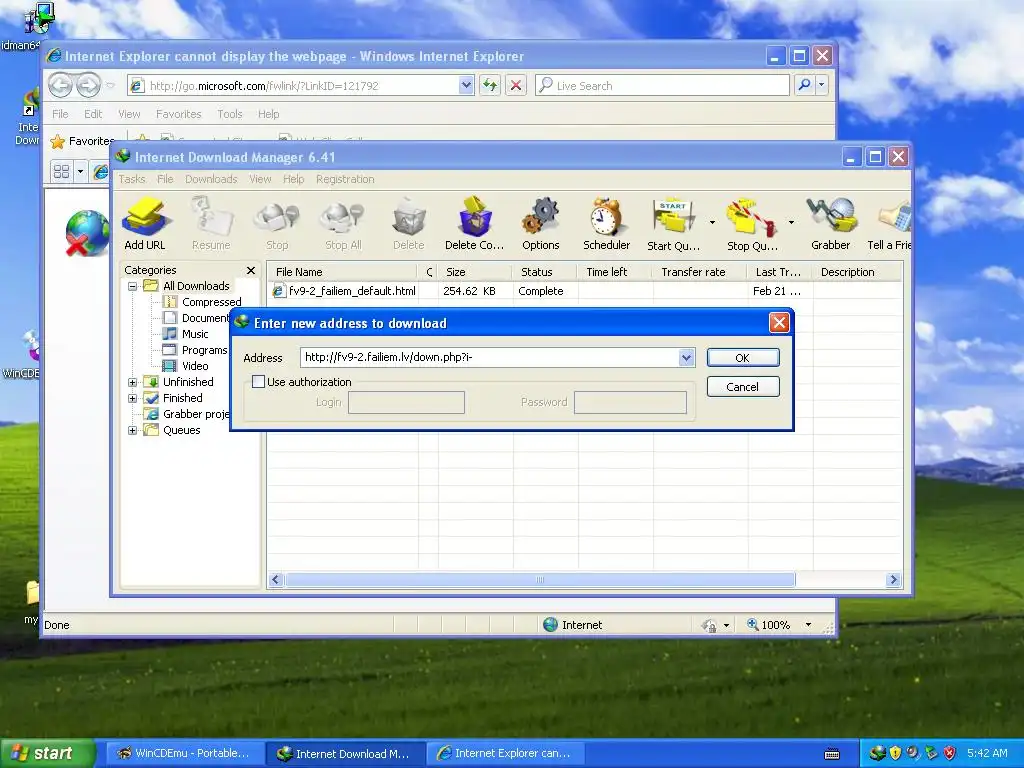Click the Stop All toolbar icon
Screen dimensions: 1024x768
click(x=343, y=224)
